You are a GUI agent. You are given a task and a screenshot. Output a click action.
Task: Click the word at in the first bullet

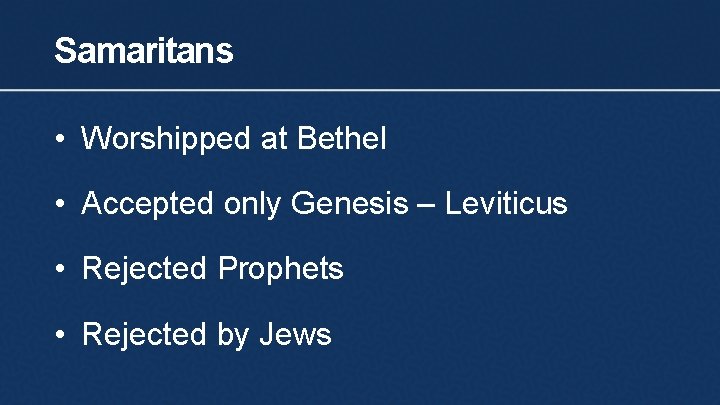click(274, 139)
